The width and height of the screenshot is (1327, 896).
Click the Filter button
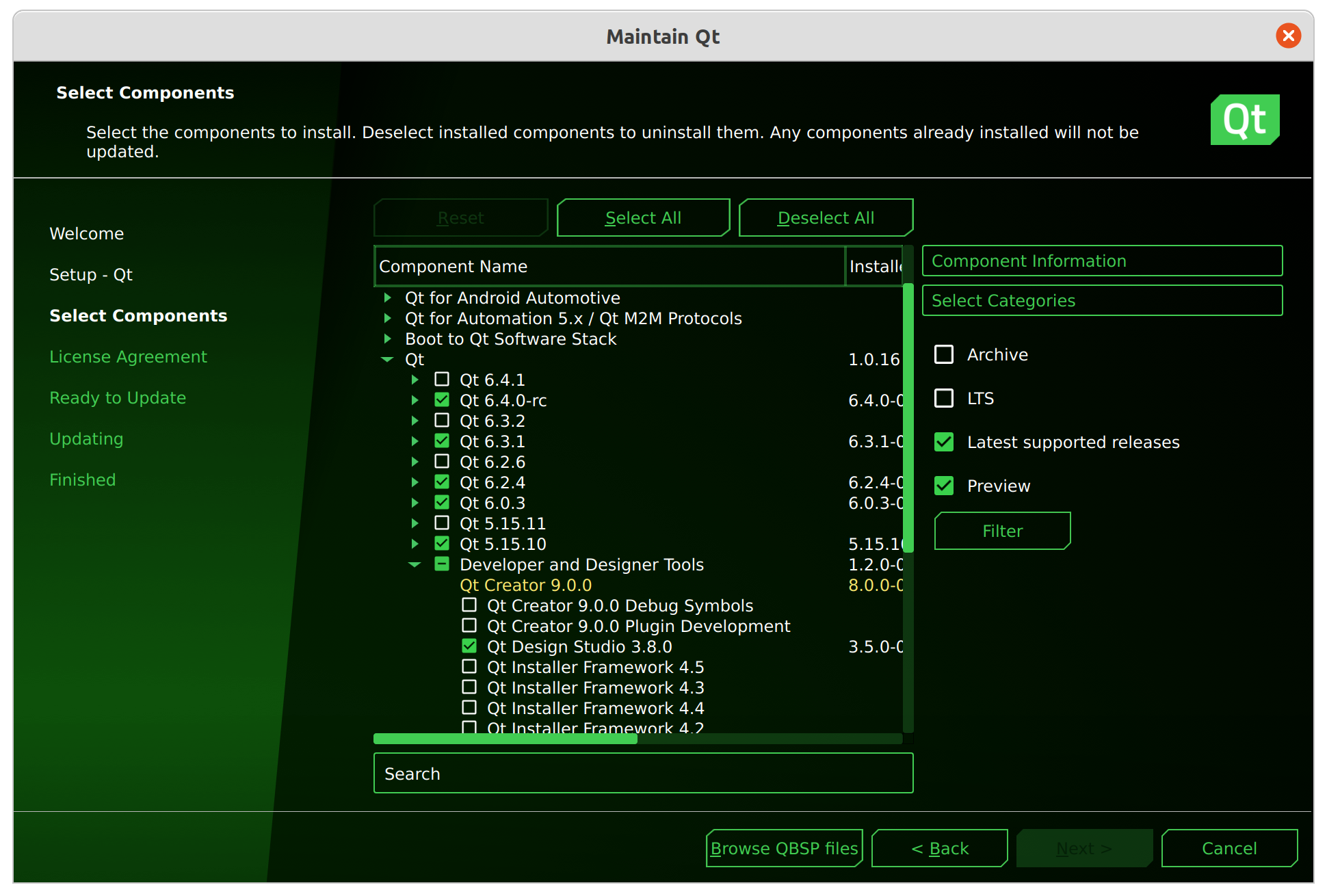point(1002,531)
